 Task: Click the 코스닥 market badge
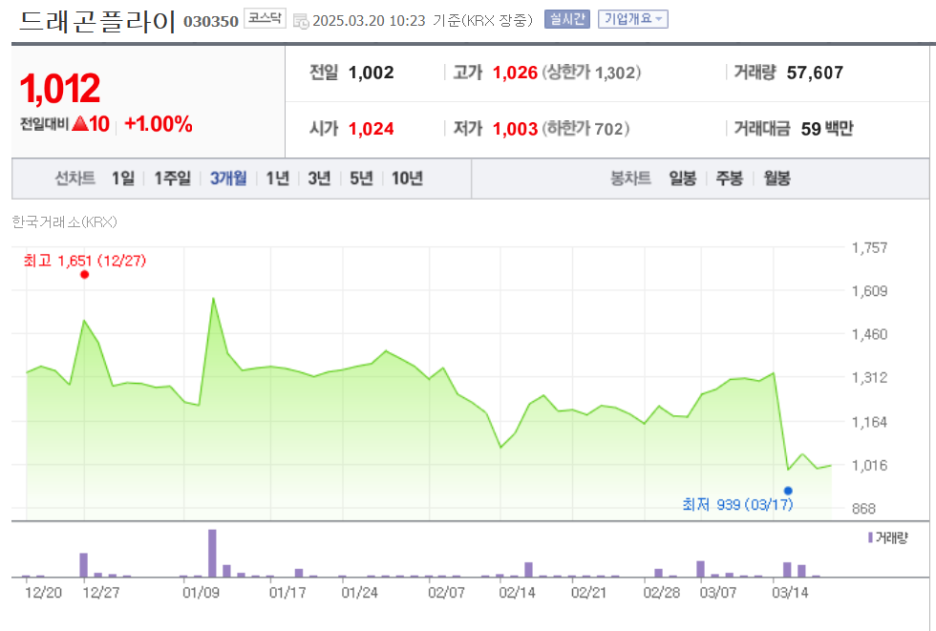264,19
